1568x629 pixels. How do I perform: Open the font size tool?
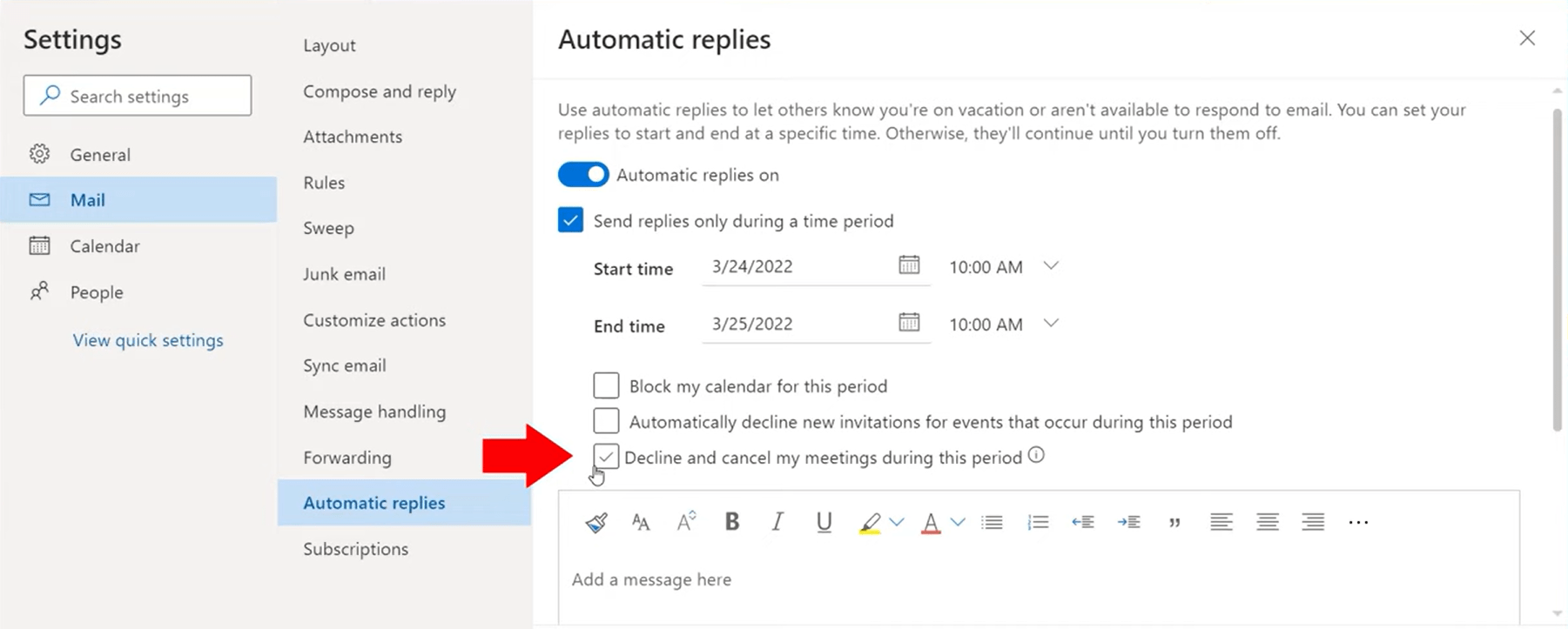pos(641,522)
